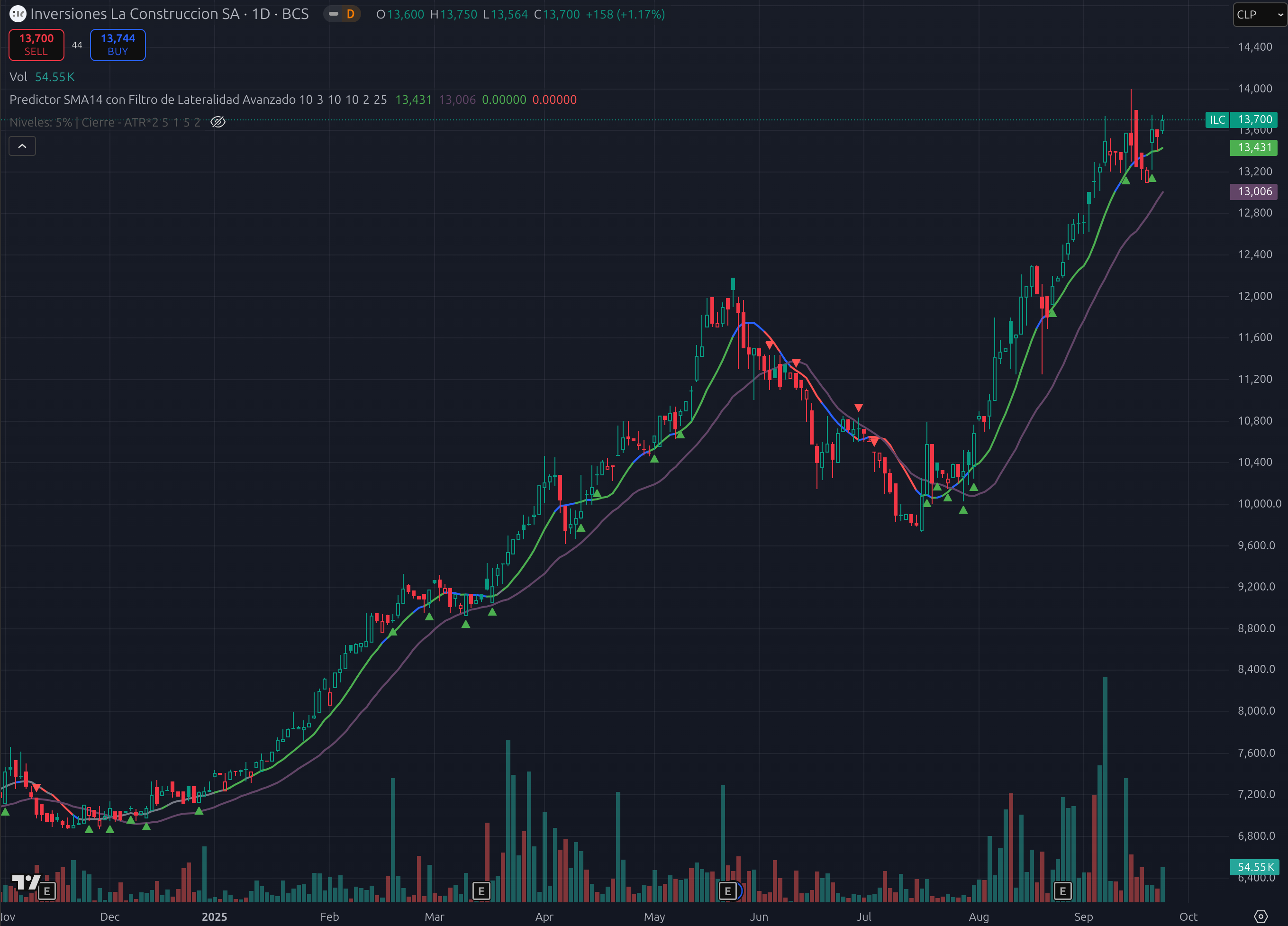Image resolution: width=1288 pixels, height=926 pixels.
Task: Show the hidden Niveles indicator via eye icon
Action: 218,122
